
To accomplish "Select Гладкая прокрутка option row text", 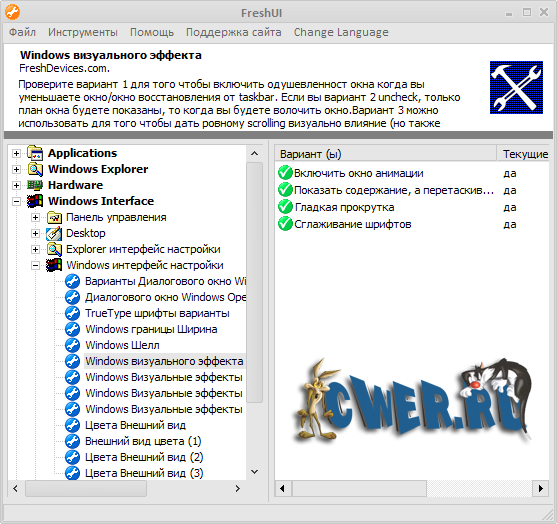I will tap(344, 207).
